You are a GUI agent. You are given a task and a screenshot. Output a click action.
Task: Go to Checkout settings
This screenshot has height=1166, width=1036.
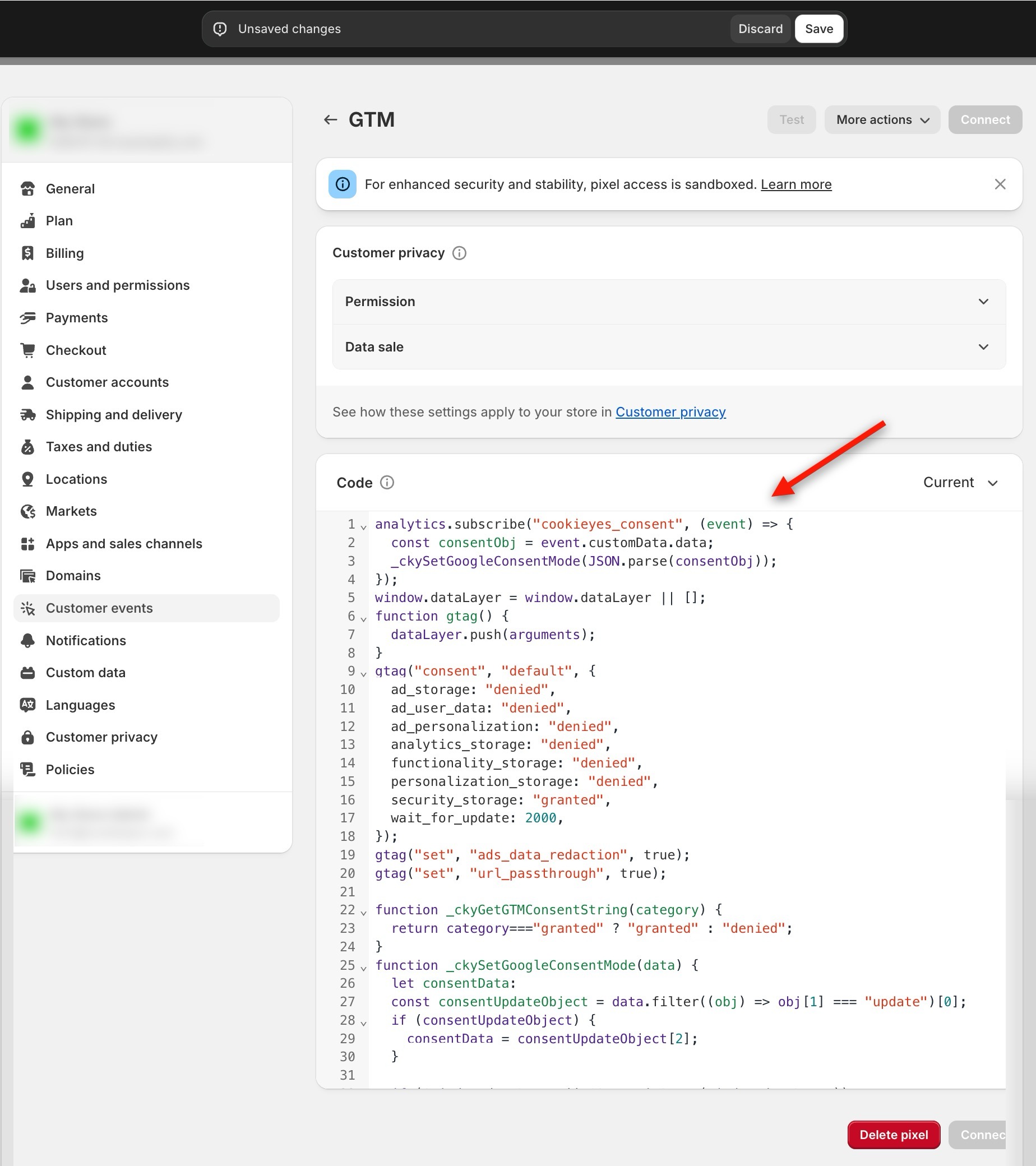[147, 350]
